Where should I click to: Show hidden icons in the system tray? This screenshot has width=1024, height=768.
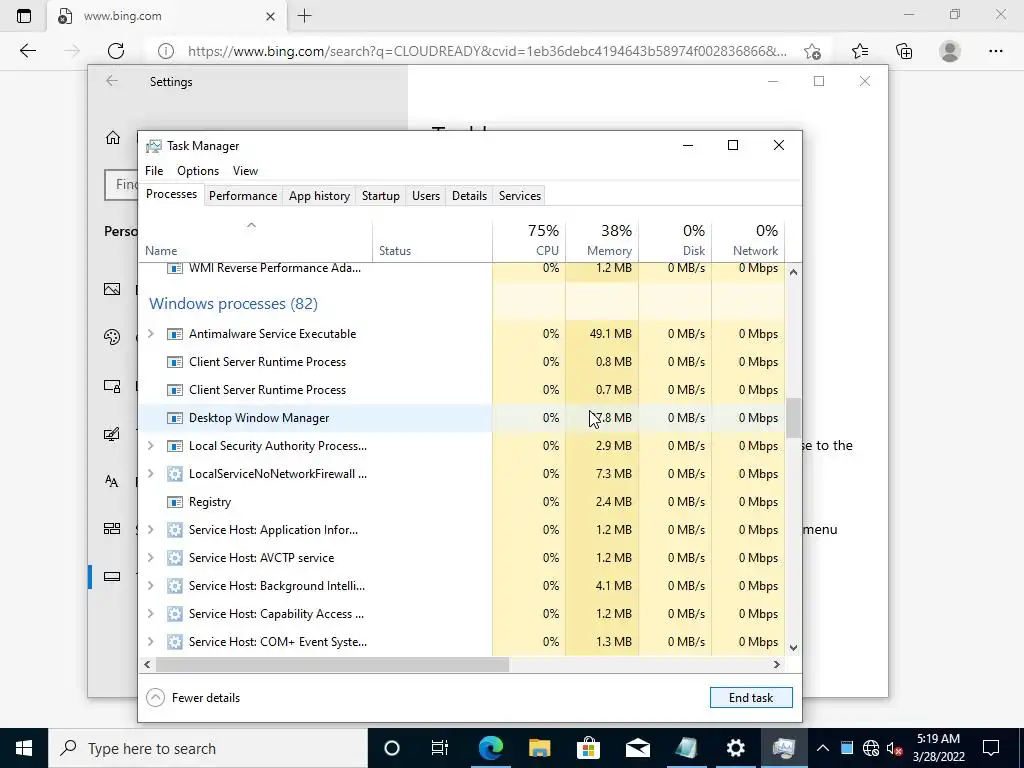(823, 748)
